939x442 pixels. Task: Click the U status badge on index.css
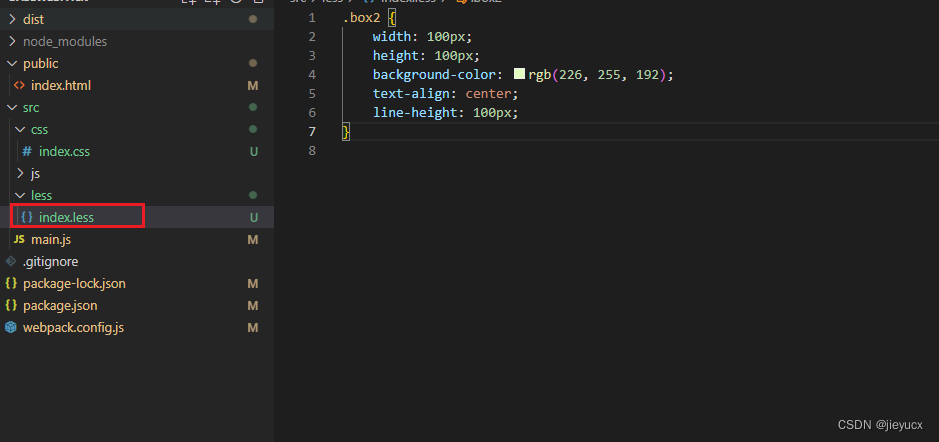pos(253,152)
